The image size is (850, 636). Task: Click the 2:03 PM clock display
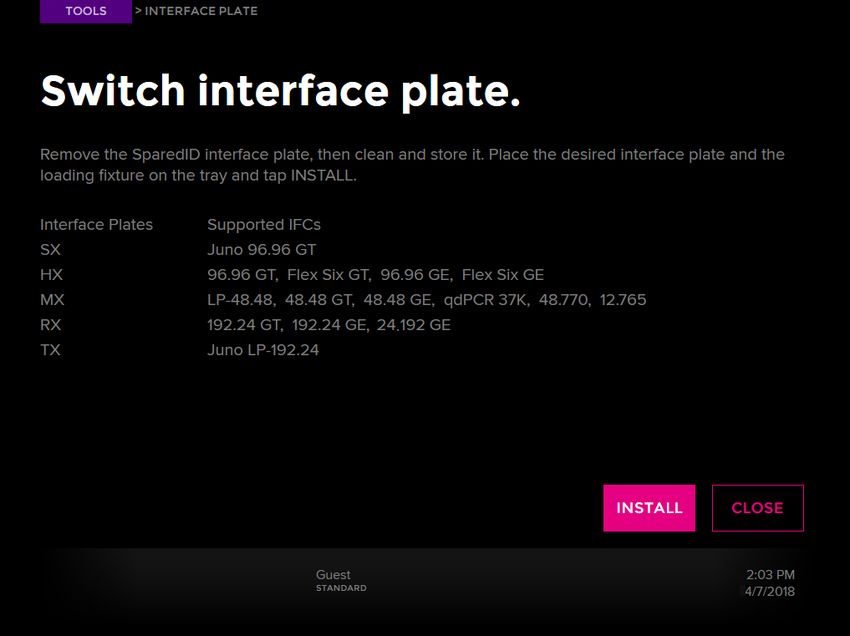(x=770, y=575)
